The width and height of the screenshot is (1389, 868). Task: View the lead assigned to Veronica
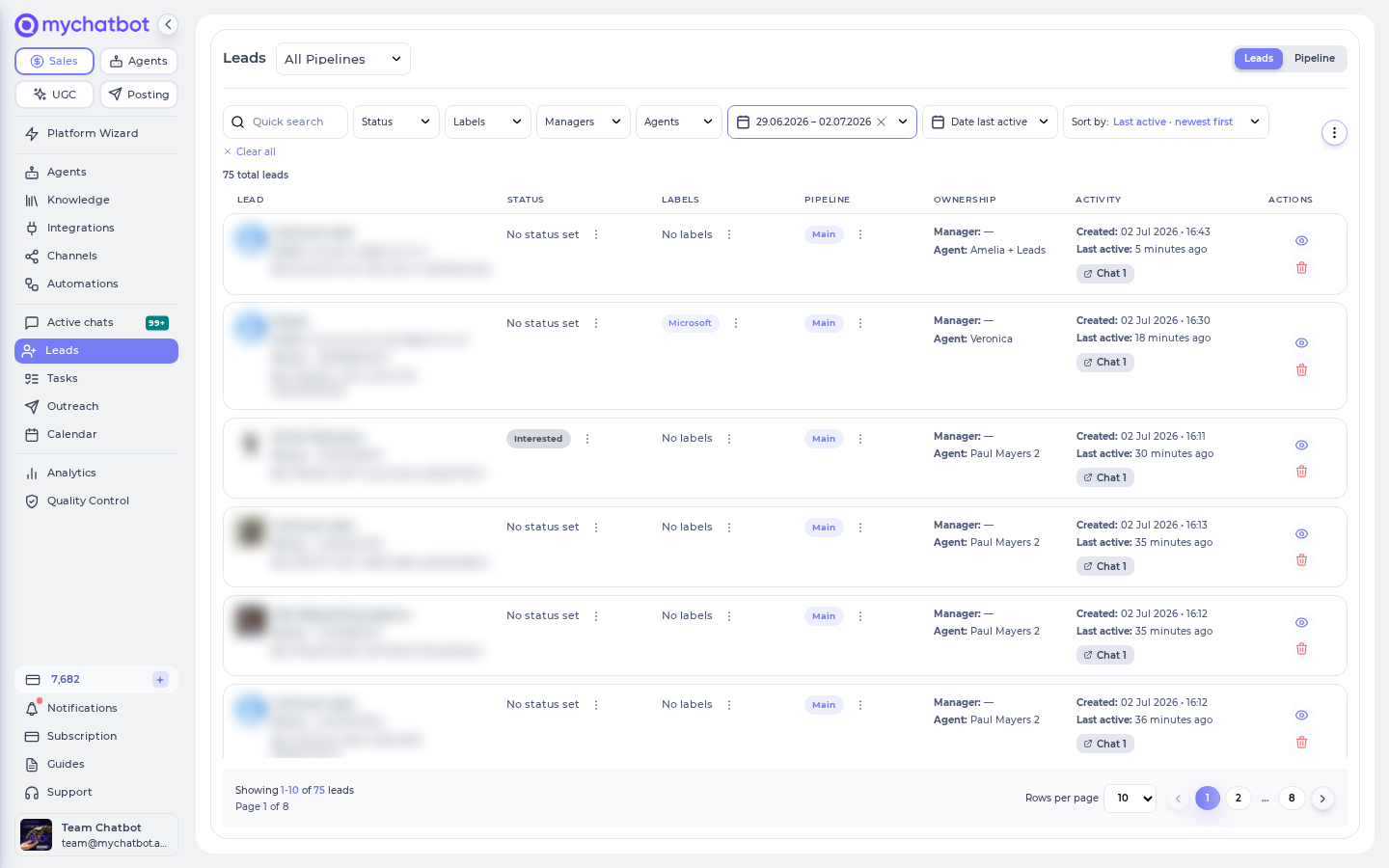[x=1301, y=343]
